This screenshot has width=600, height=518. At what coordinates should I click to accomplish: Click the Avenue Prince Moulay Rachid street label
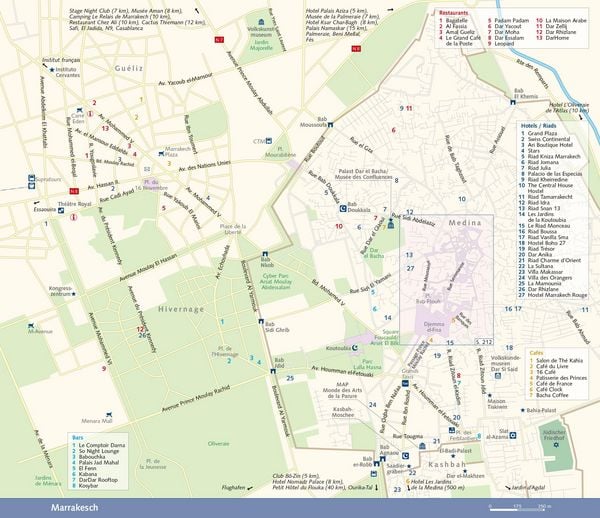pos(196,398)
